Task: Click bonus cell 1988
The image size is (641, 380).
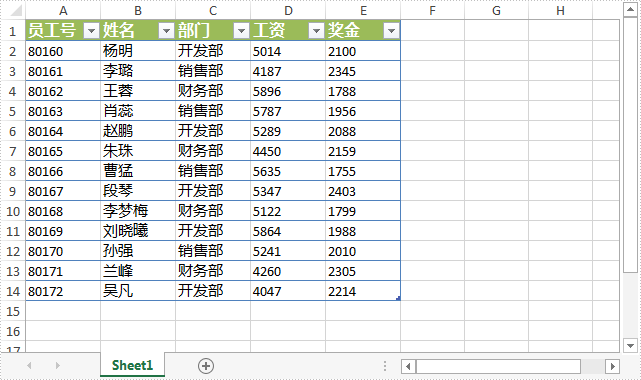Action: (363, 231)
